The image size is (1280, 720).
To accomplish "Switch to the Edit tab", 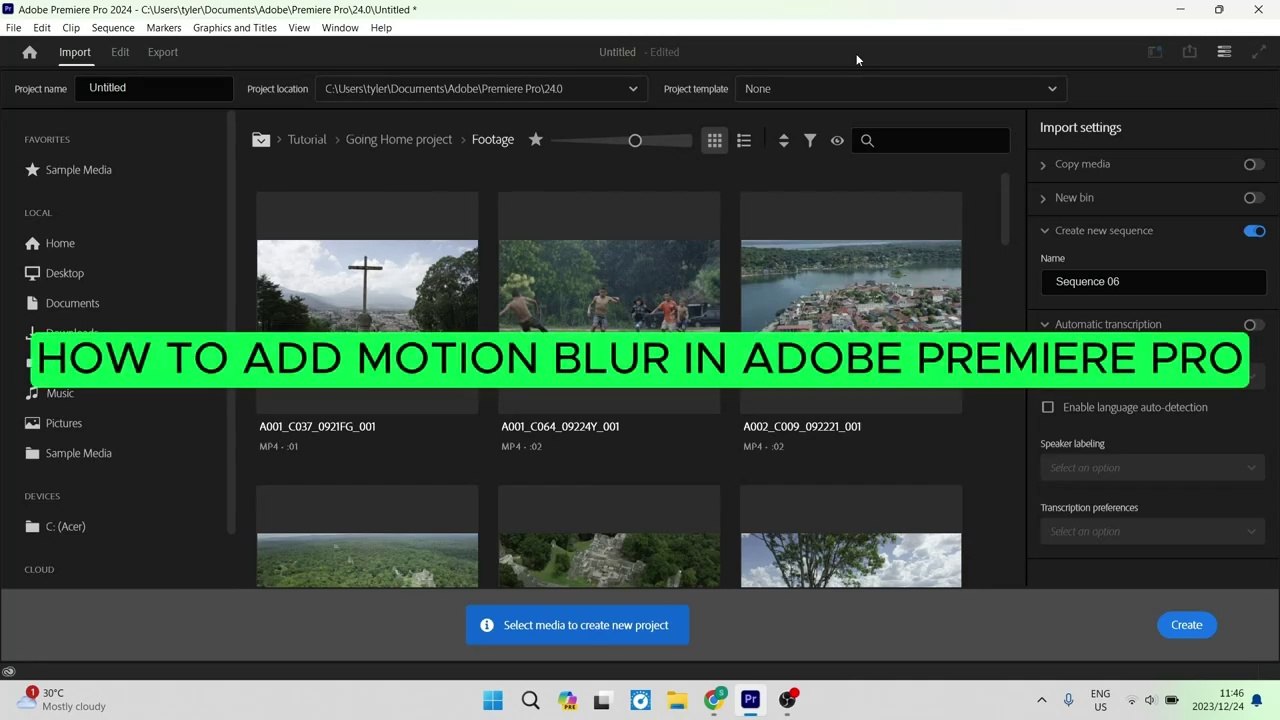I will pyautogui.click(x=120, y=52).
